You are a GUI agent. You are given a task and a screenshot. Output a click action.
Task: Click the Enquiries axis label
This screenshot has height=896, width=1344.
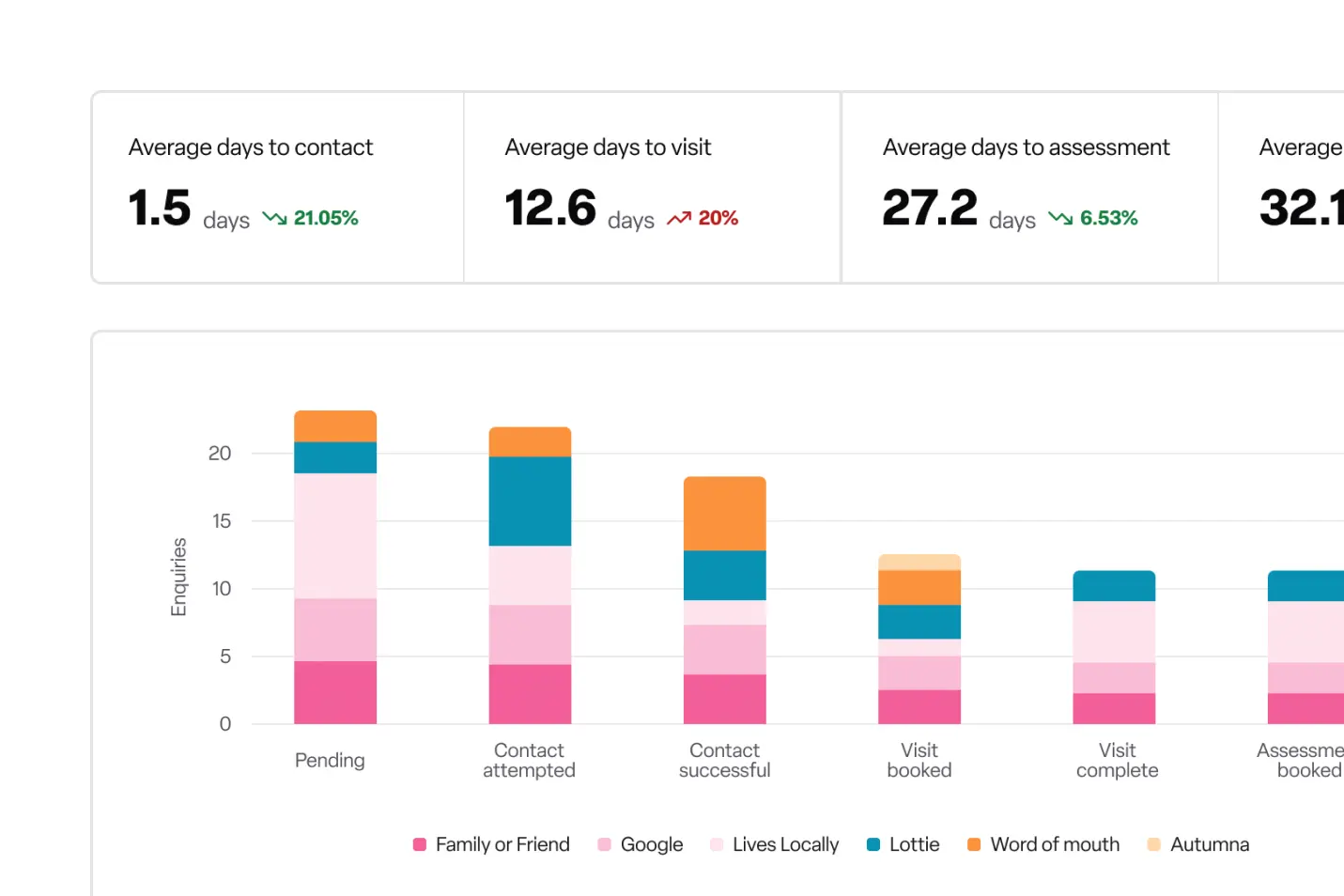click(178, 576)
